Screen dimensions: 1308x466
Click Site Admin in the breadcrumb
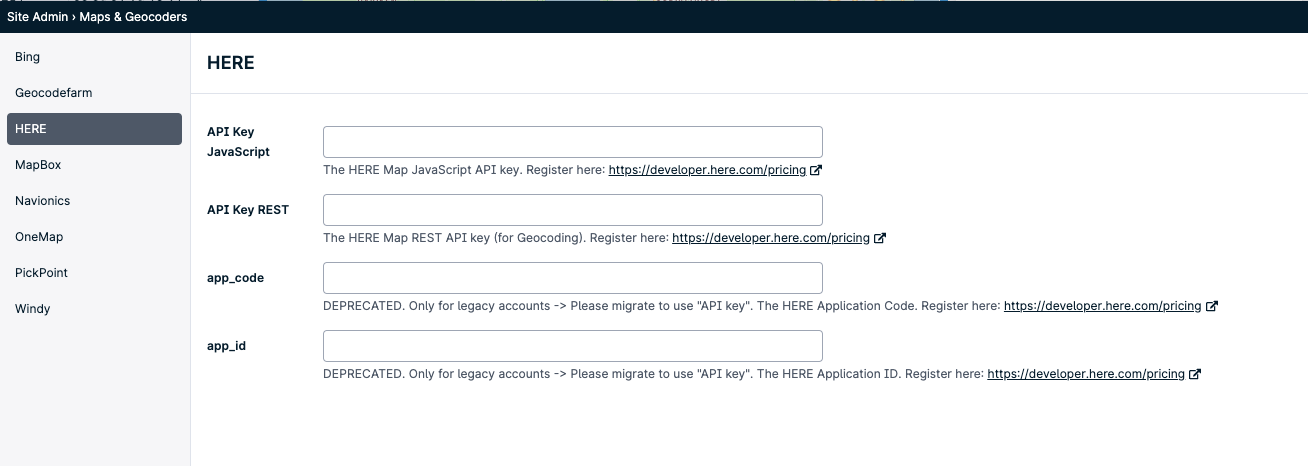click(36, 17)
